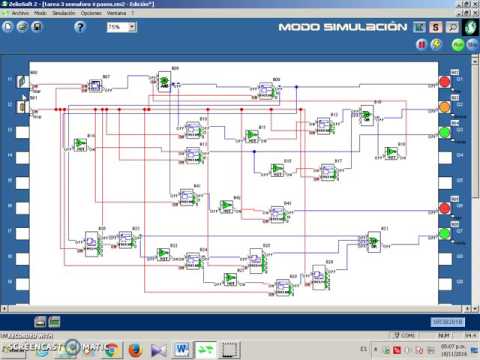
Task: Select the B08 timer block
Action: tap(266, 91)
